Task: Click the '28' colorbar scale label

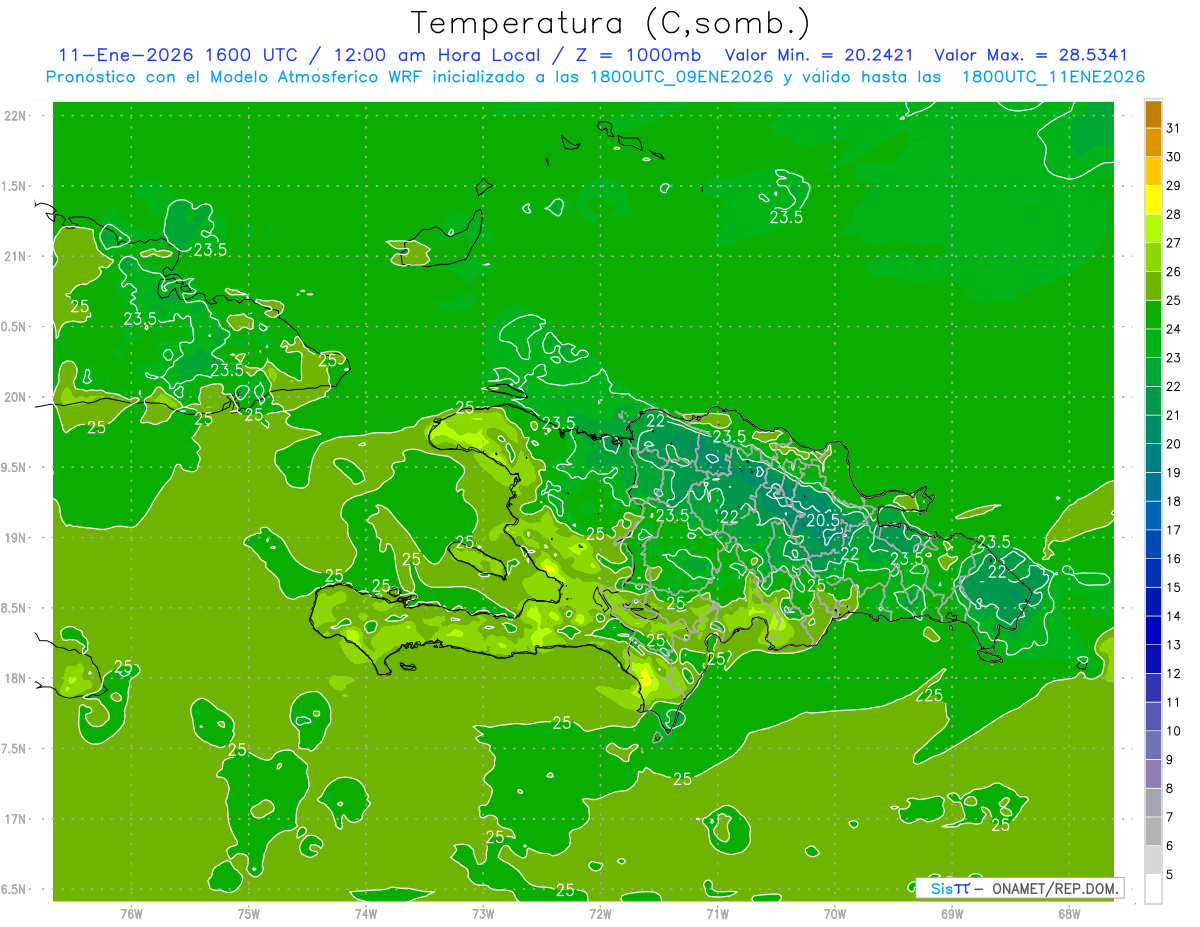Action: (x=1174, y=214)
